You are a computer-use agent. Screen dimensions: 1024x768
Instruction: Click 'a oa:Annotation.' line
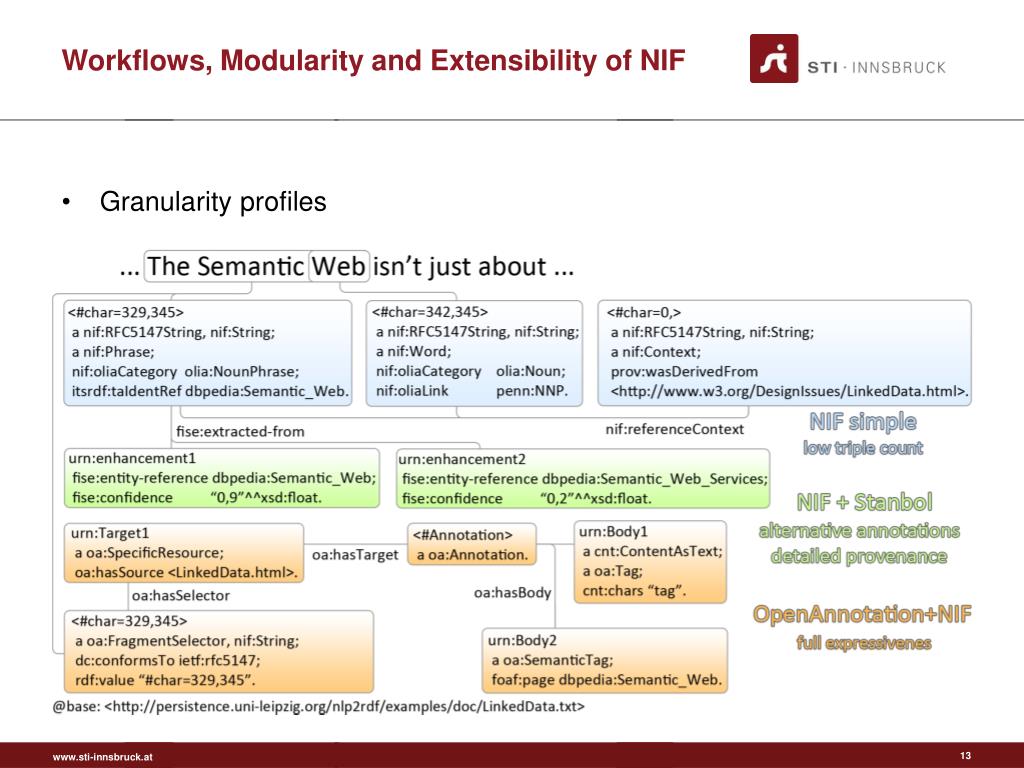point(472,554)
